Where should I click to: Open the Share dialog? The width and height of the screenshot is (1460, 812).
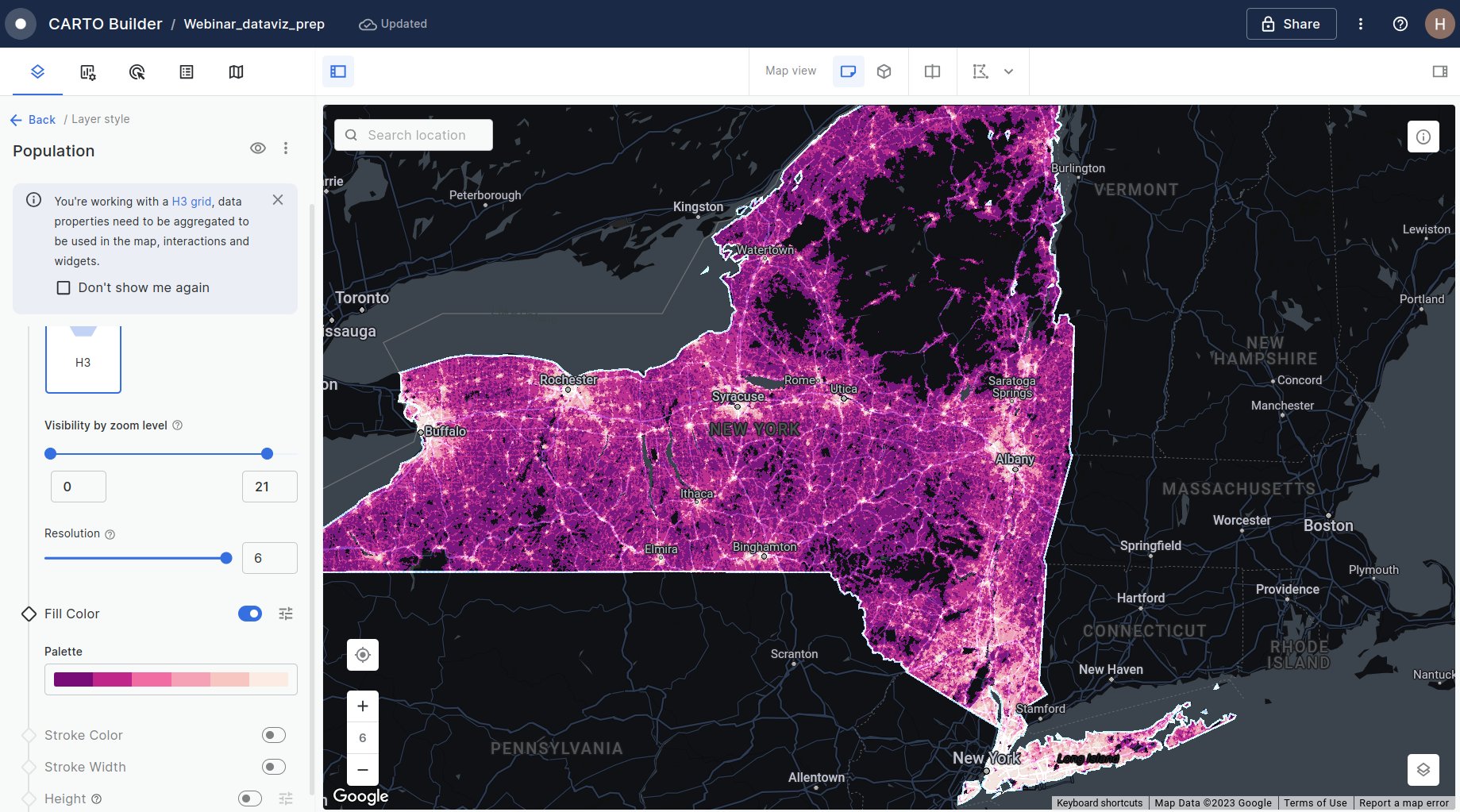pos(1291,24)
